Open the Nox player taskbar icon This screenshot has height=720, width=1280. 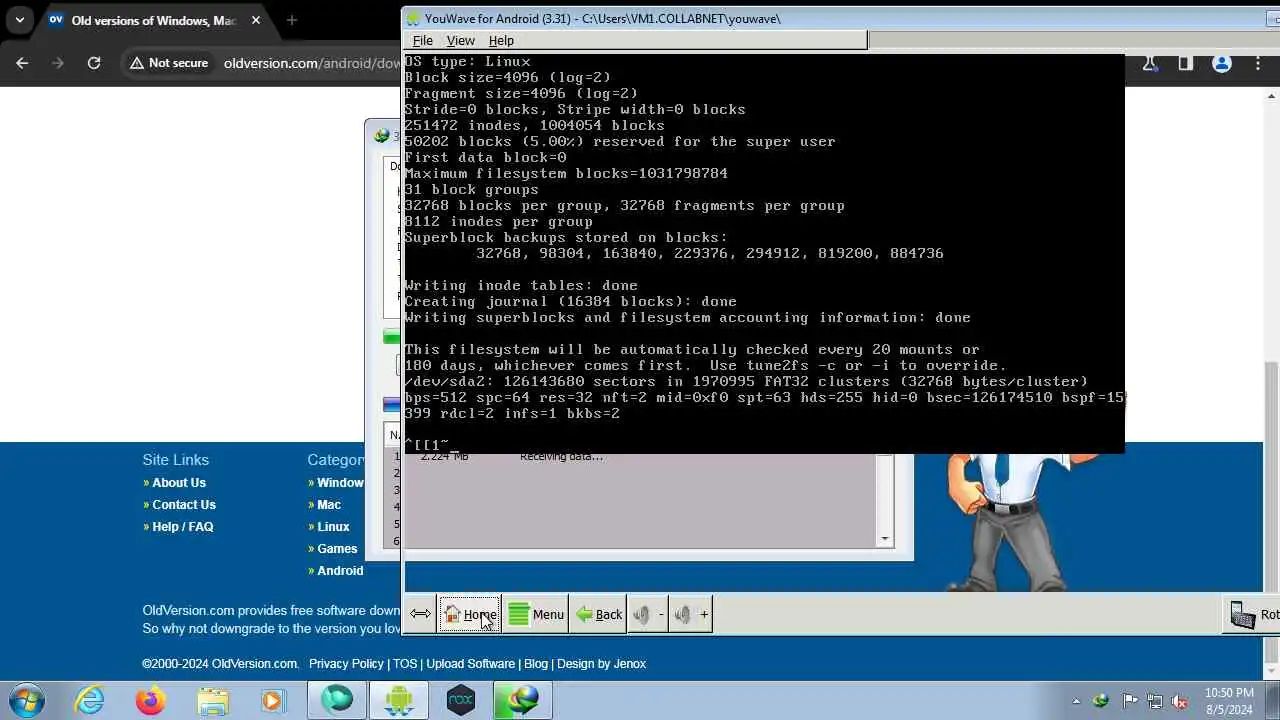(x=461, y=700)
